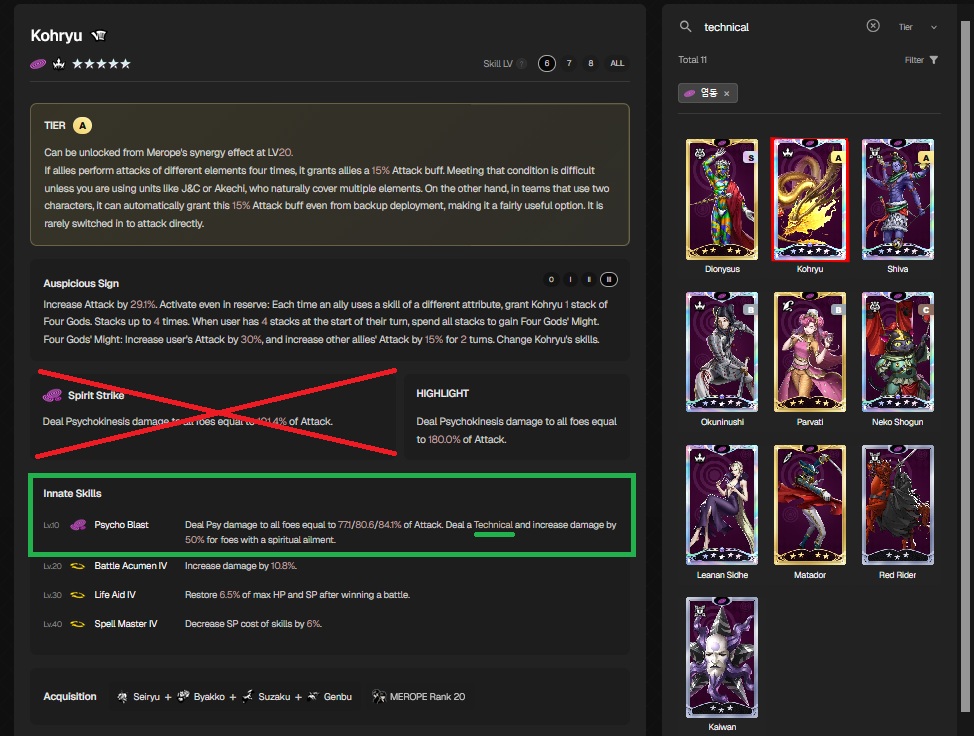The width and height of the screenshot is (974, 736).
Task: Open the Tier sort dropdown
Action: pos(917,27)
